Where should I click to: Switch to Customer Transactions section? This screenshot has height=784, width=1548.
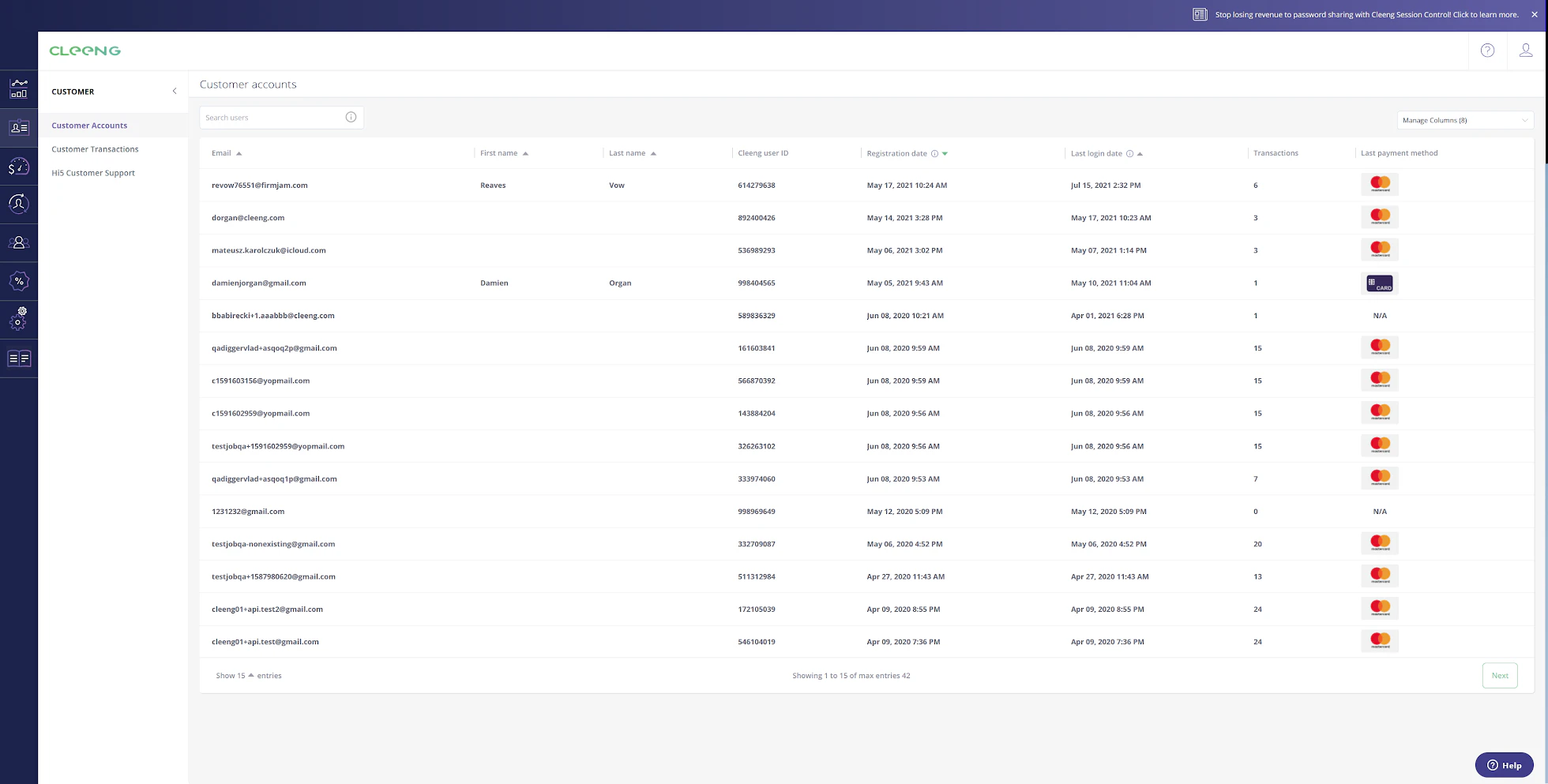click(x=95, y=148)
